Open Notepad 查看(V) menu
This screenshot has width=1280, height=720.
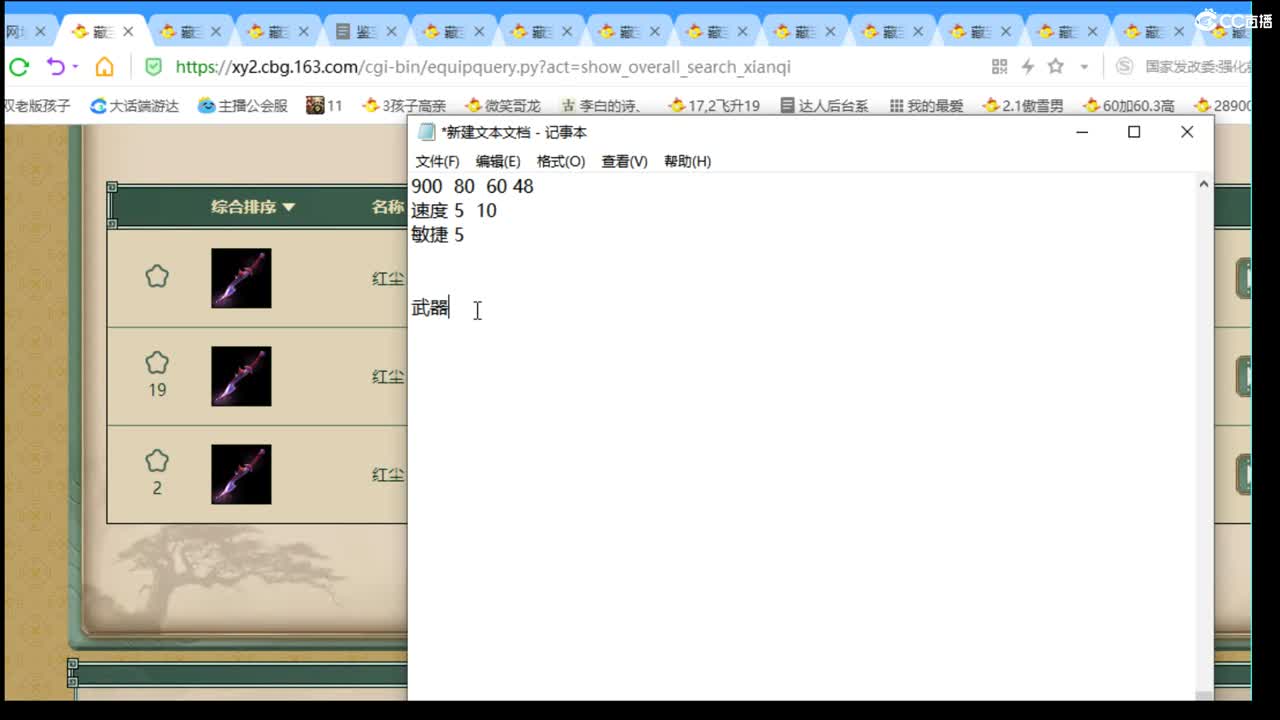(x=624, y=161)
